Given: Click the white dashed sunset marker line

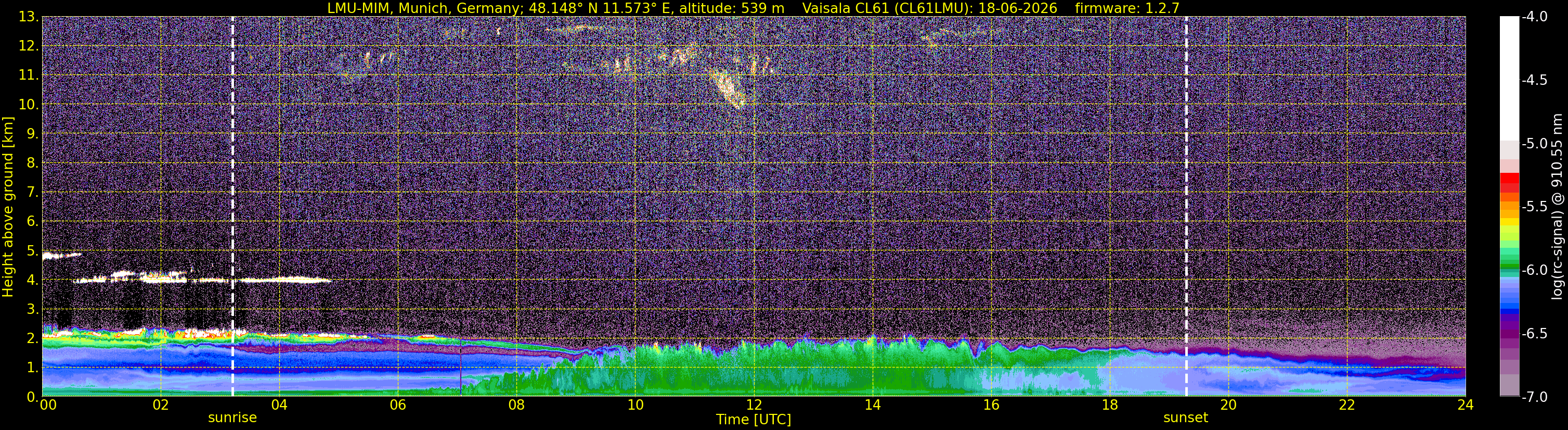Looking at the screenshot, I should point(1186,207).
